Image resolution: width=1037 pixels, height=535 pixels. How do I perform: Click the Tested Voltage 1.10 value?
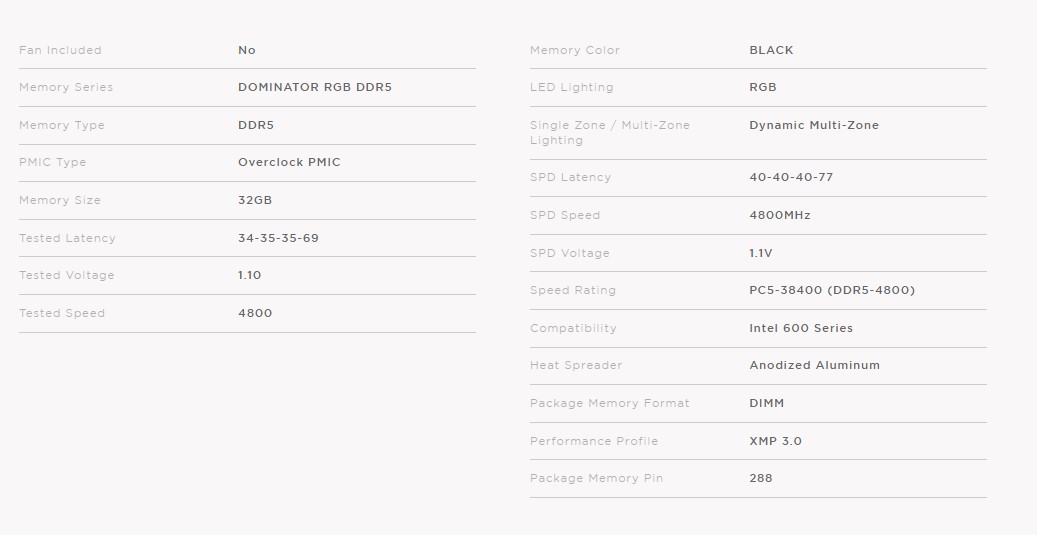[x=249, y=275]
